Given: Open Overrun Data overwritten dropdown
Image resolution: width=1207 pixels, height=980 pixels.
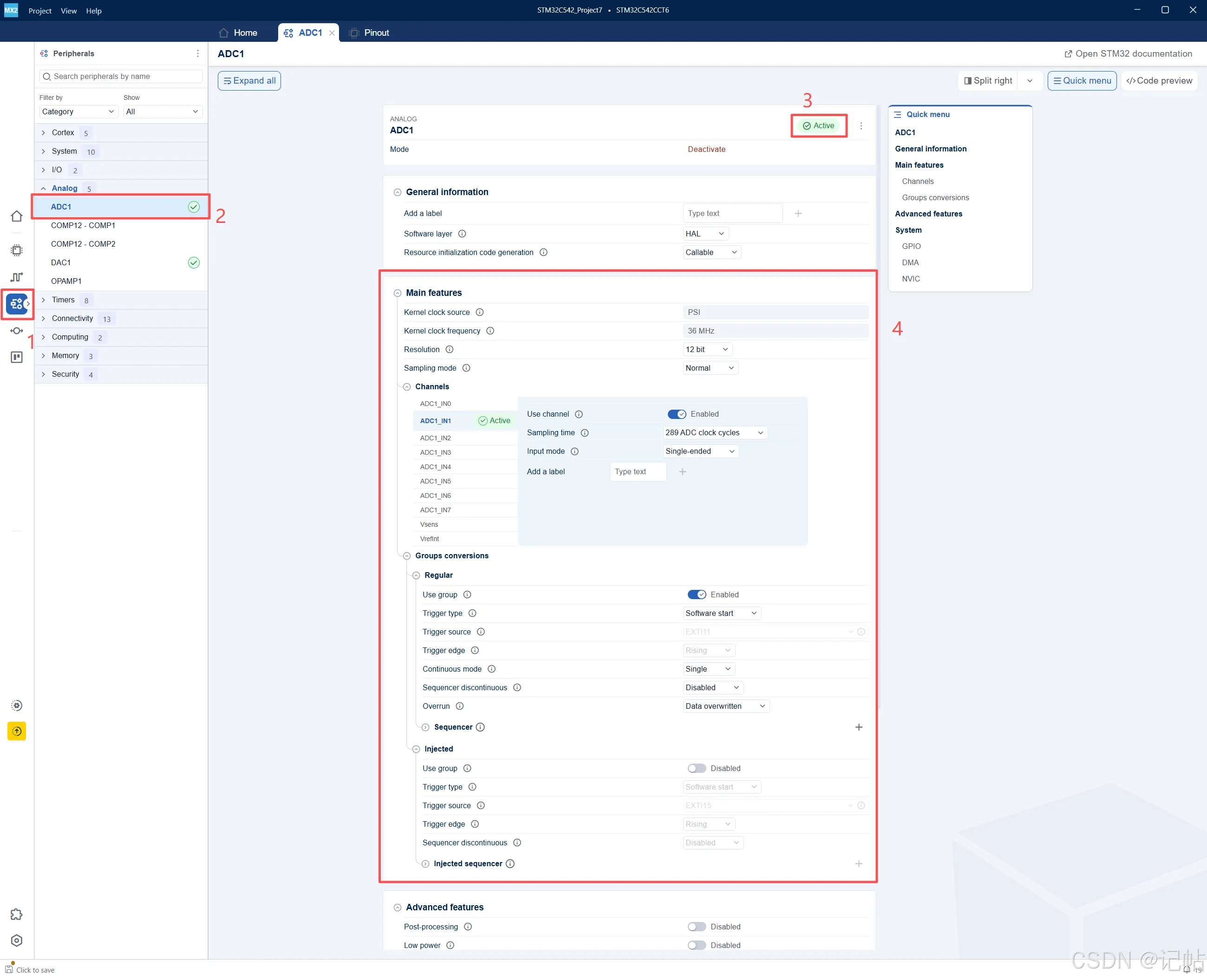Looking at the screenshot, I should click(x=726, y=706).
